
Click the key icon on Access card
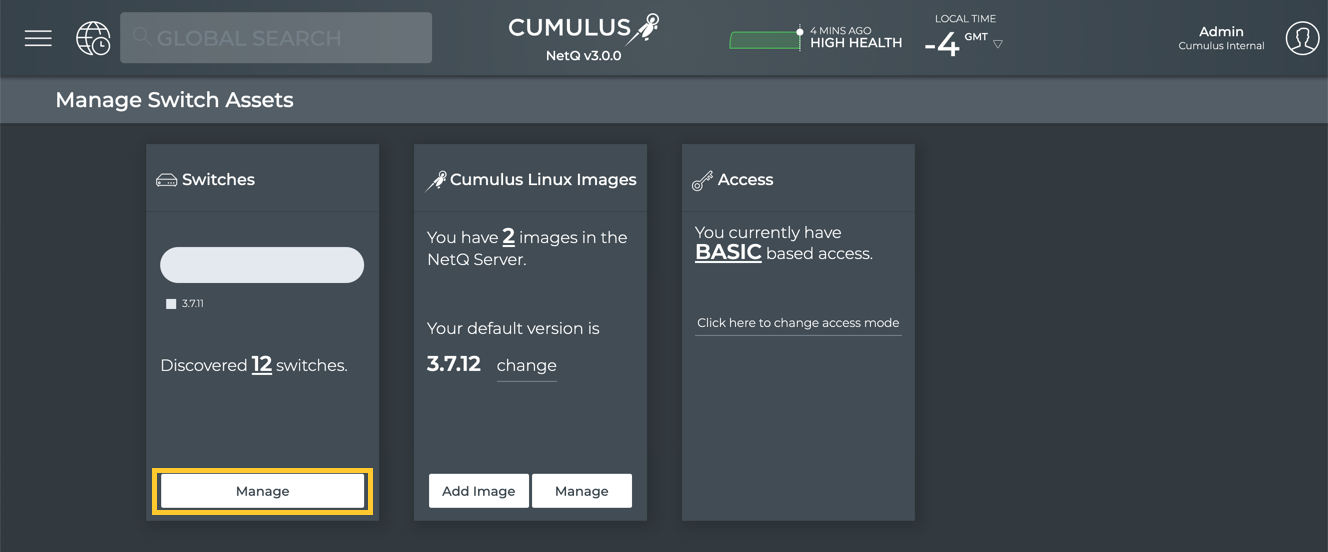pyautogui.click(x=702, y=181)
